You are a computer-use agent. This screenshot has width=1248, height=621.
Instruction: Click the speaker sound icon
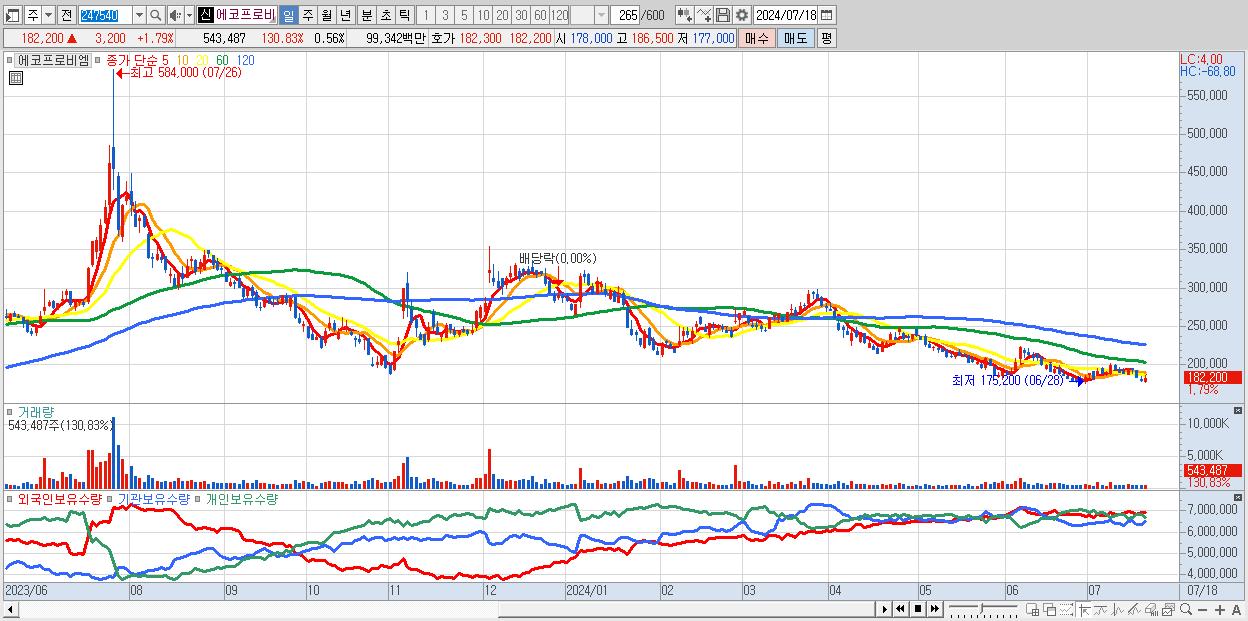[175, 15]
